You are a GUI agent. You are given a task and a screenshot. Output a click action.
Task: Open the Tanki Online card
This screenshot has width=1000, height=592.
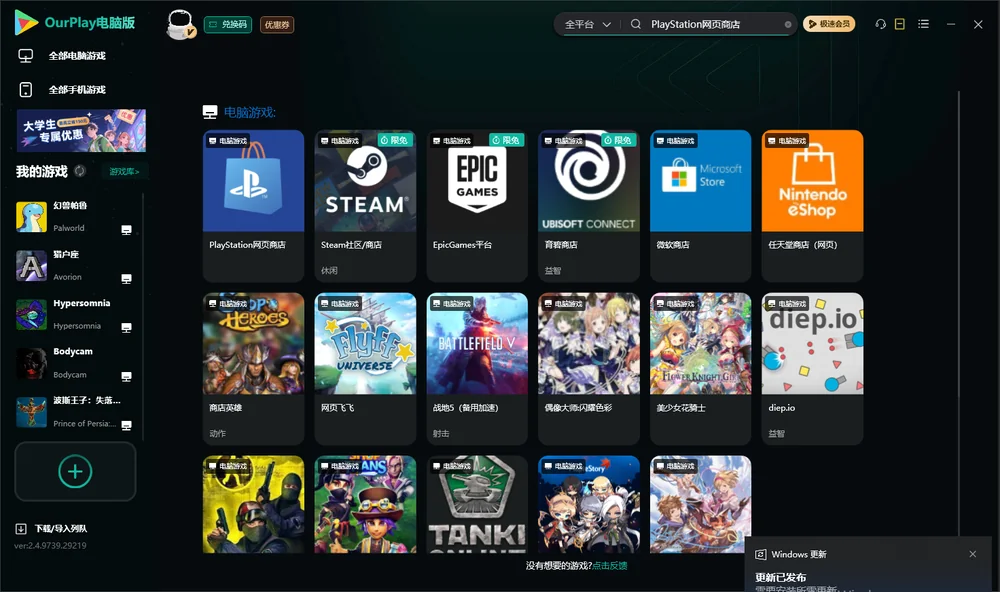(x=477, y=504)
